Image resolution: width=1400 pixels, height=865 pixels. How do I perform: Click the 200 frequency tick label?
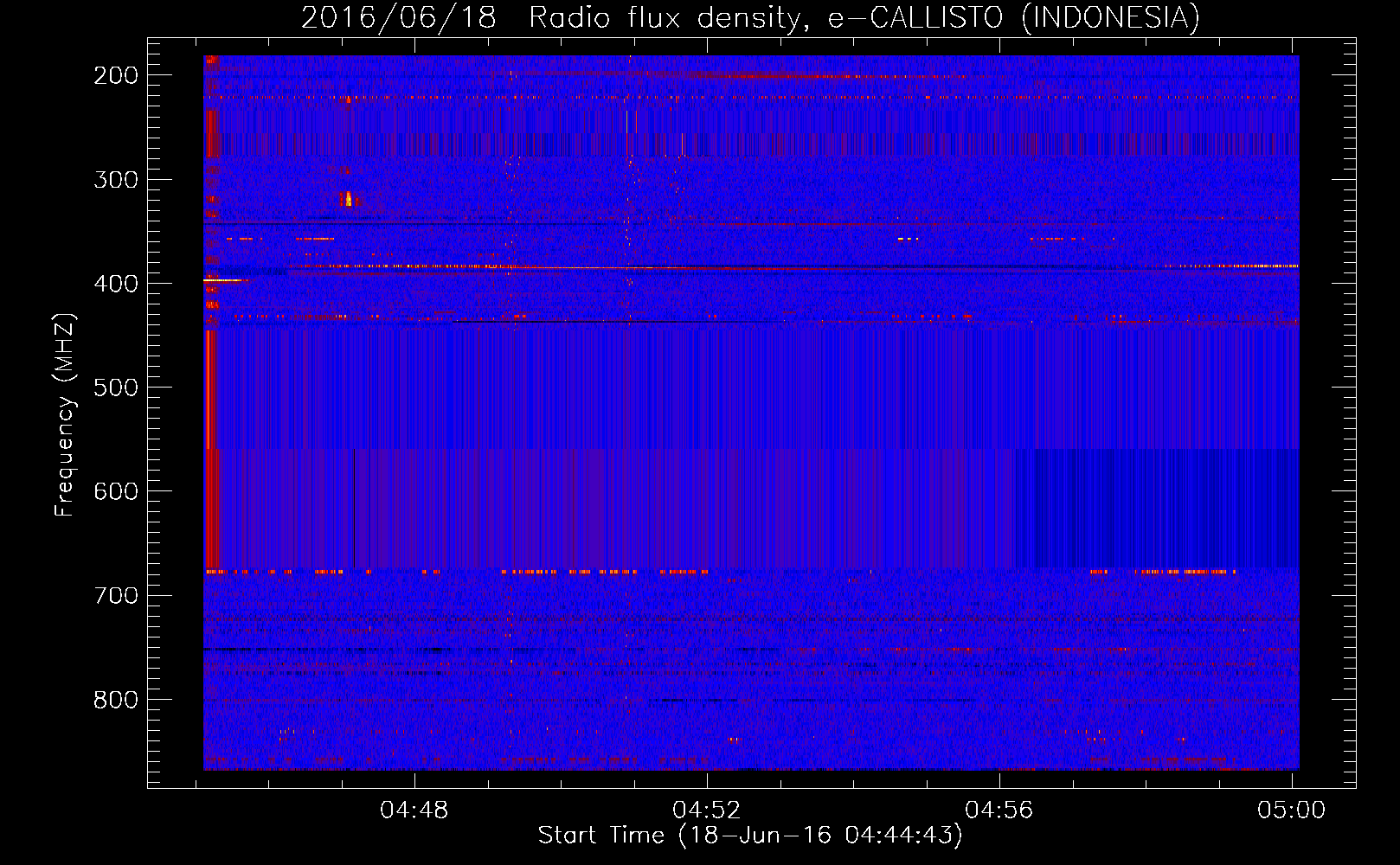(116, 75)
